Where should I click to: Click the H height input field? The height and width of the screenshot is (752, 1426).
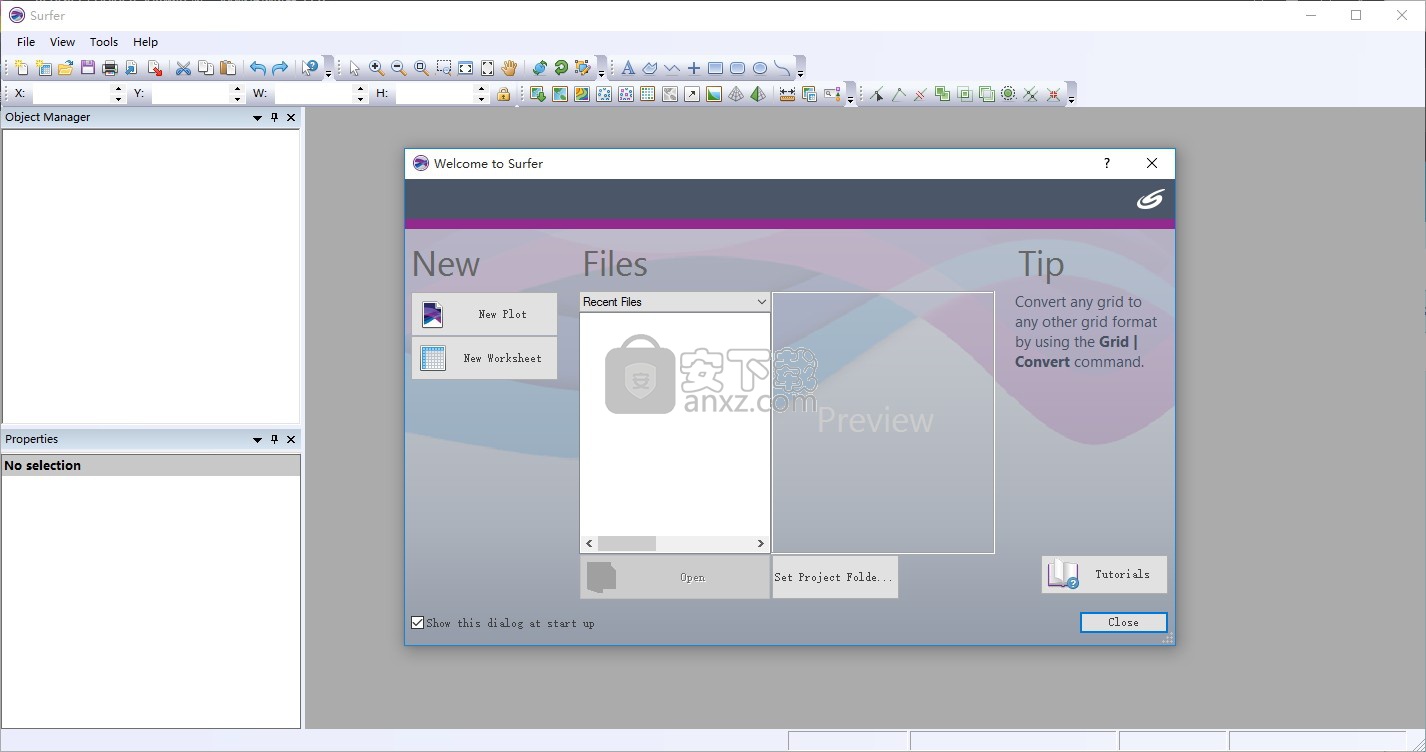click(435, 94)
